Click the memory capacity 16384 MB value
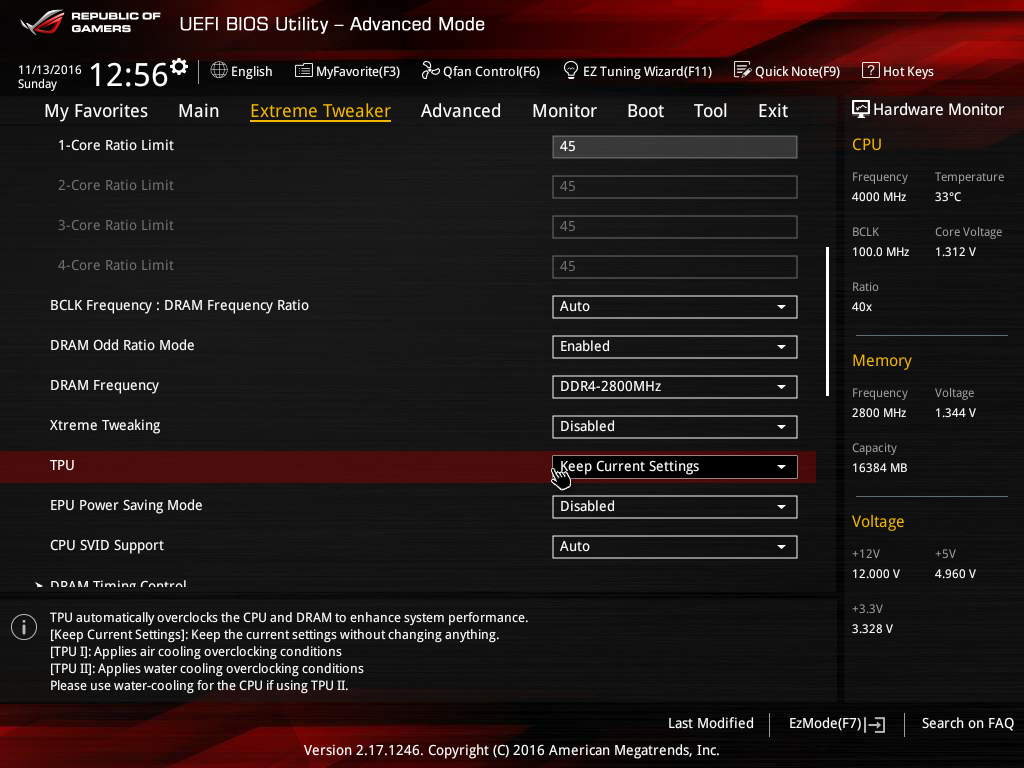This screenshot has height=768, width=1024. (x=879, y=468)
